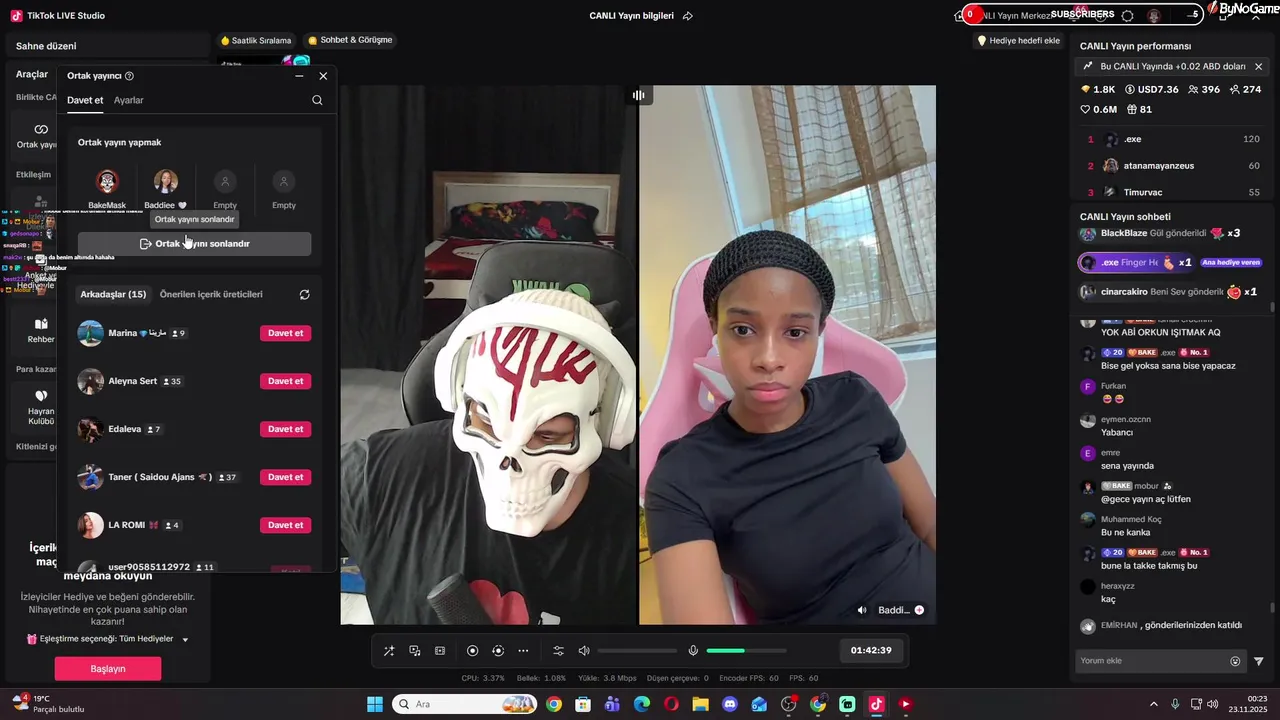The height and width of the screenshot is (720, 1280).
Task: Open Discord from the taskbar
Action: click(729, 704)
